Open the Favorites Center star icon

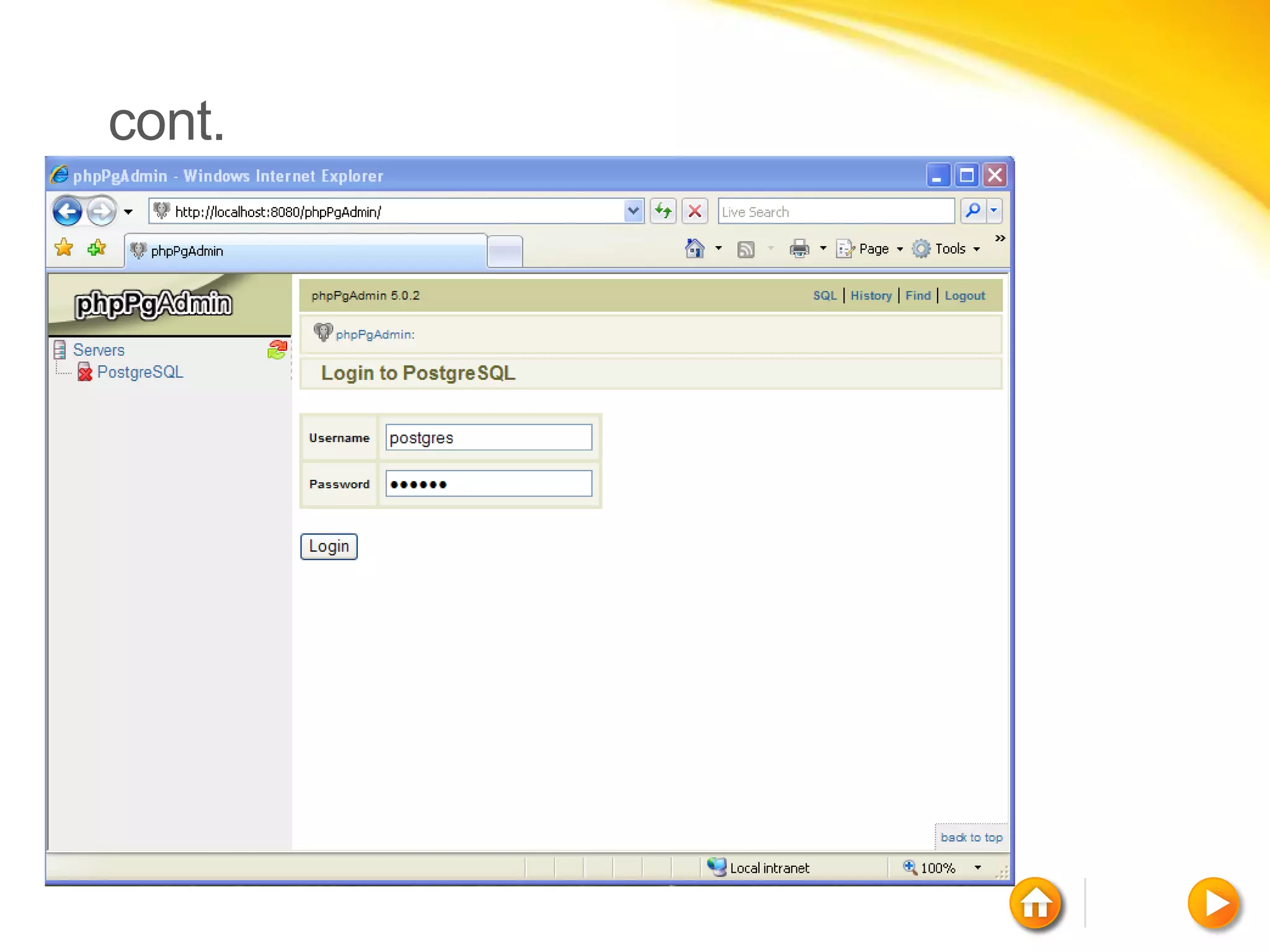coord(64,249)
